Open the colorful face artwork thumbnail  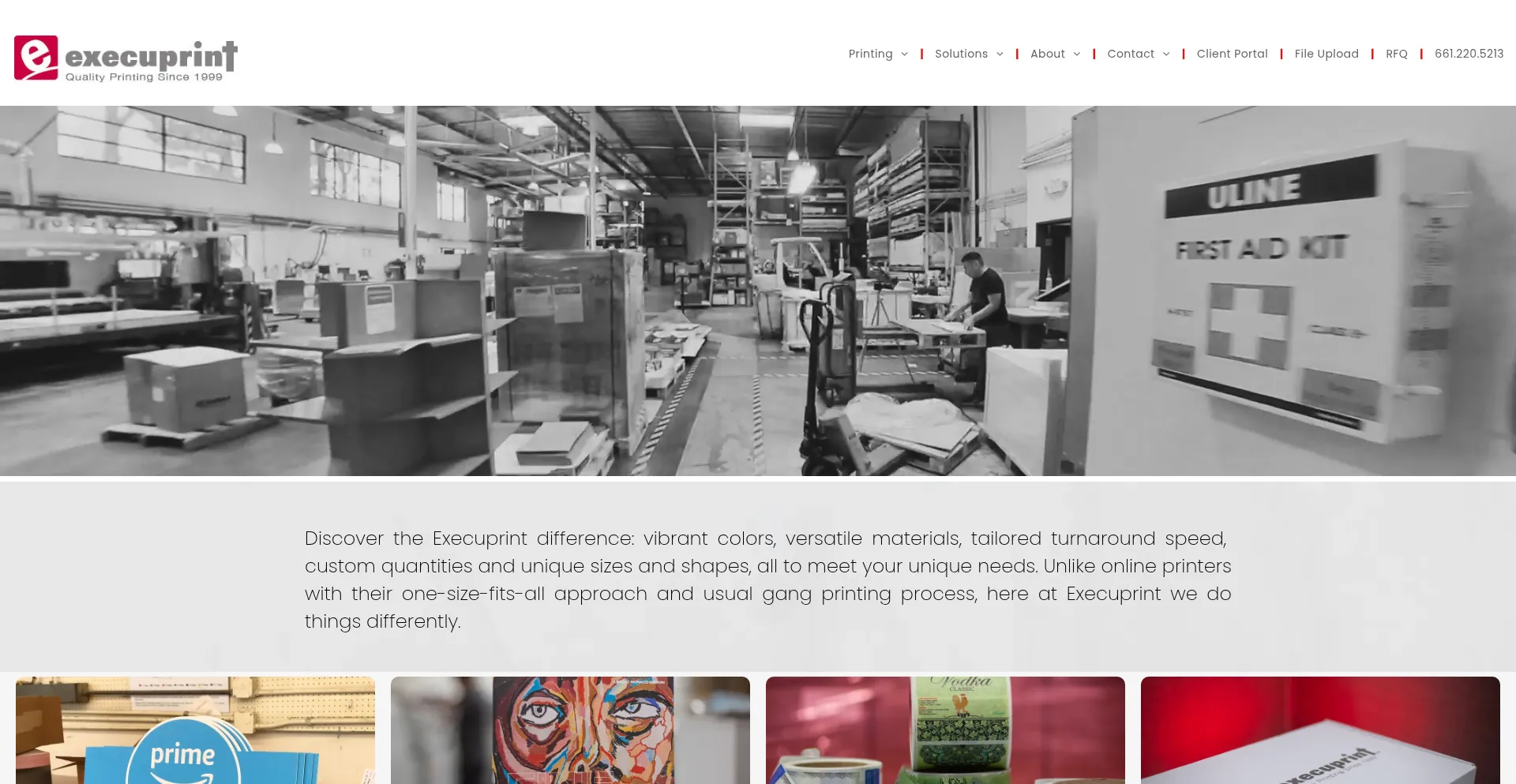(x=570, y=730)
